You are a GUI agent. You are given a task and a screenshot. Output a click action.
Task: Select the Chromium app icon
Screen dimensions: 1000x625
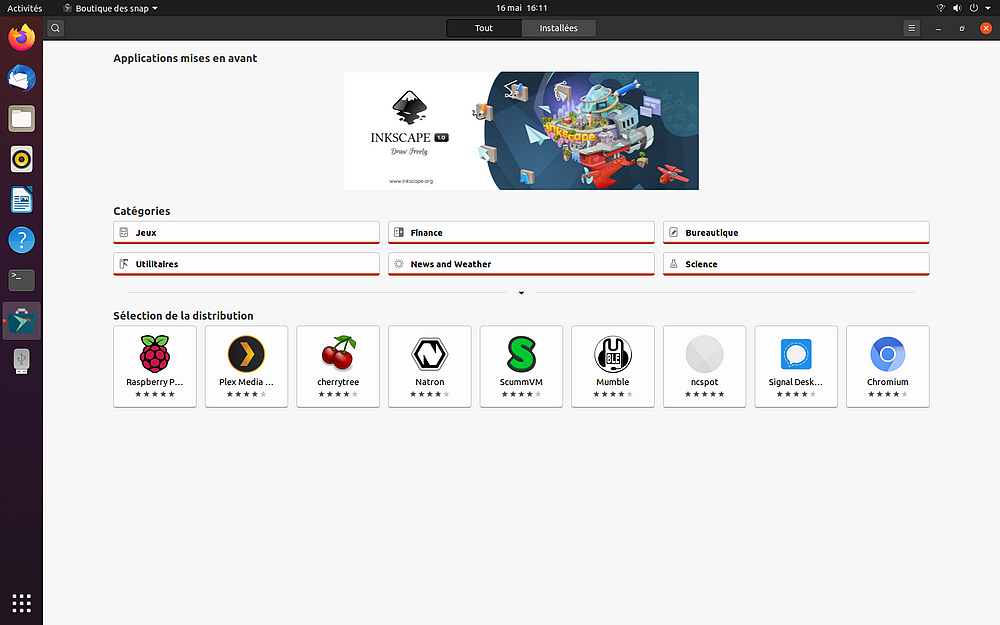click(888, 354)
